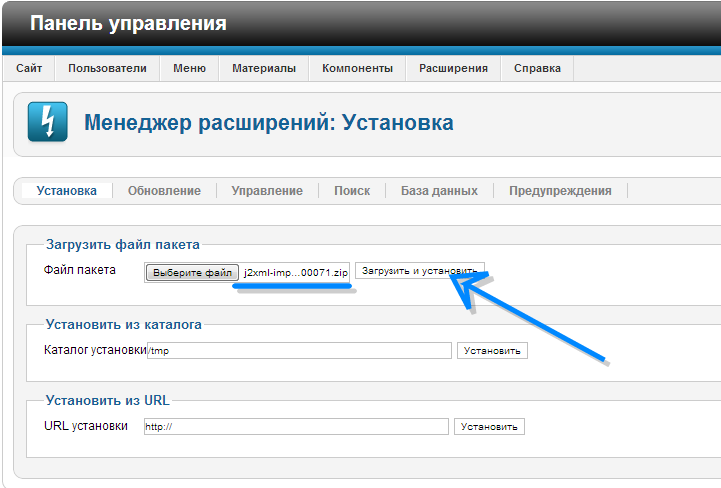Open the Сайт menu

coord(29,69)
